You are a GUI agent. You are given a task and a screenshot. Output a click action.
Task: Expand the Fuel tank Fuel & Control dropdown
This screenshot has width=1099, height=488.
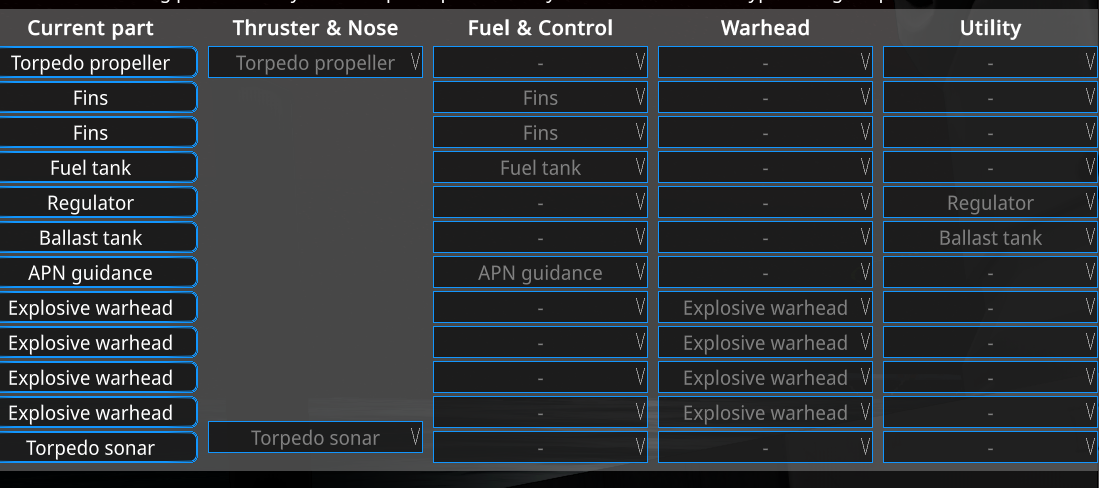coord(540,168)
